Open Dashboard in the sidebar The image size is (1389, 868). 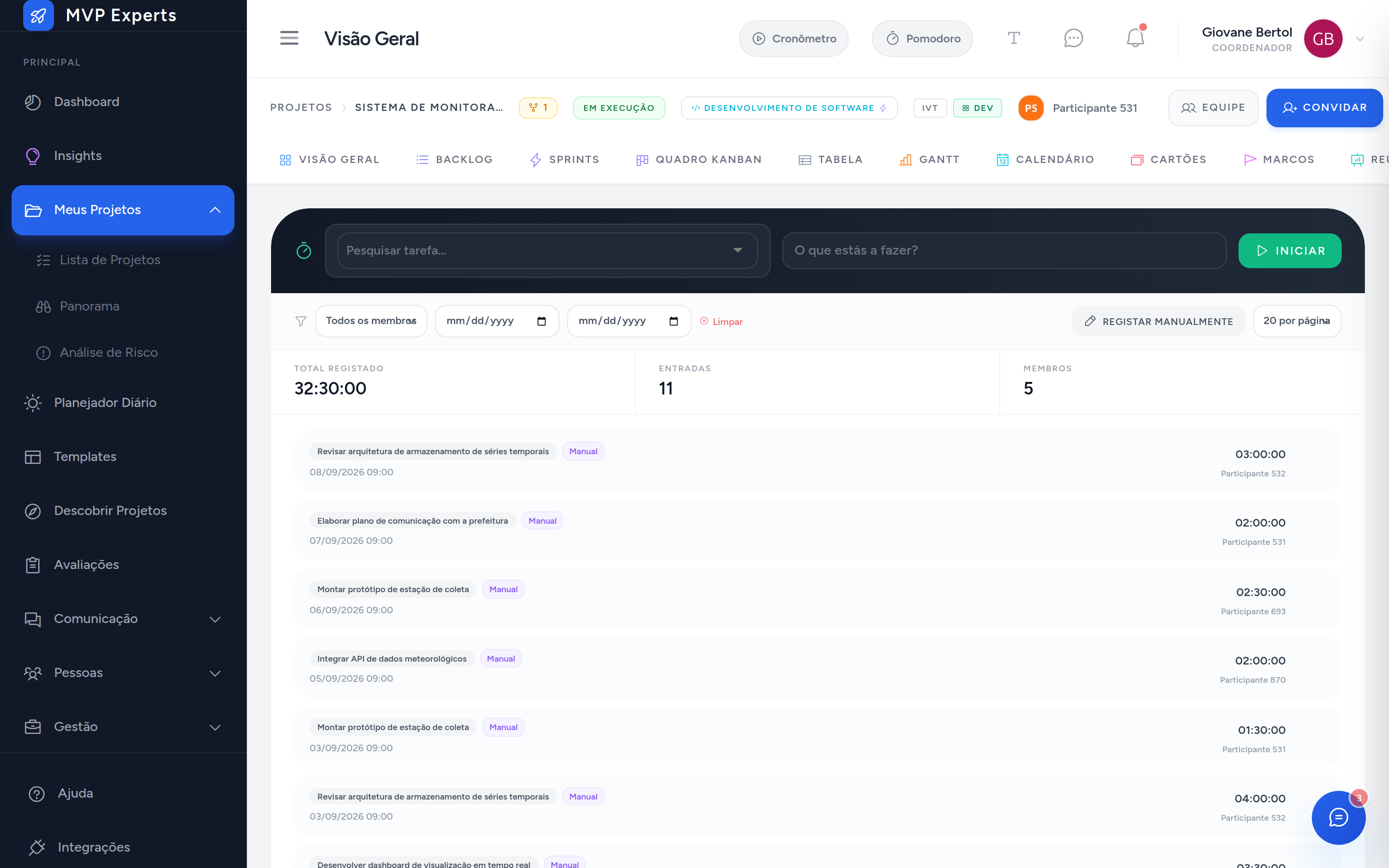click(x=123, y=102)
